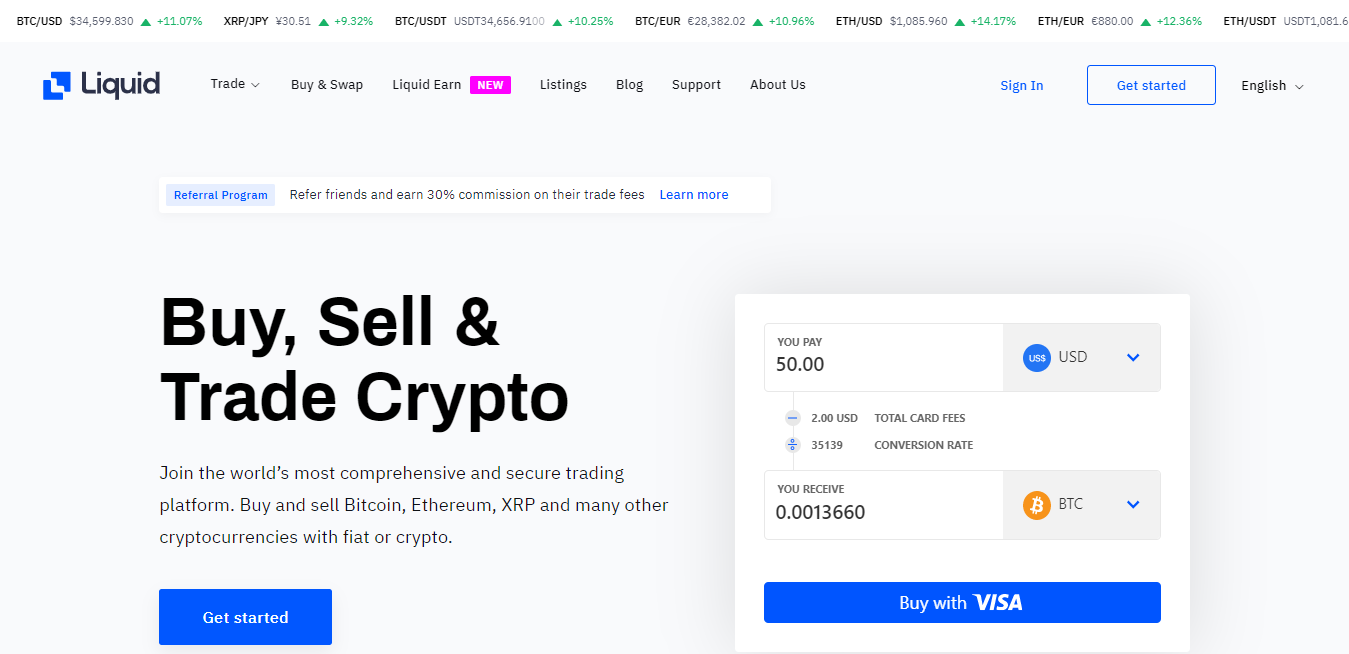This screenshot has height=654, width=1349.
Task: Click the Liquid logo icon
Action: pyautogui.click(x=57, y=86)
